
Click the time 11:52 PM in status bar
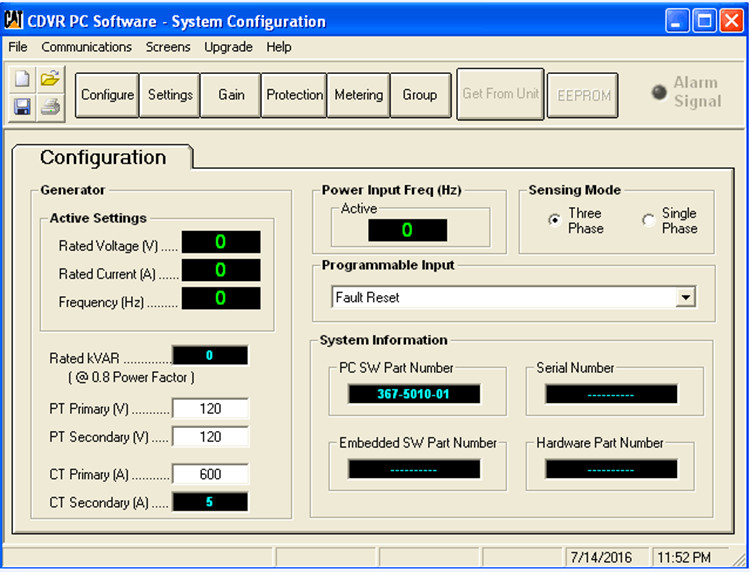pyautogui.click(x=684, y=558)
